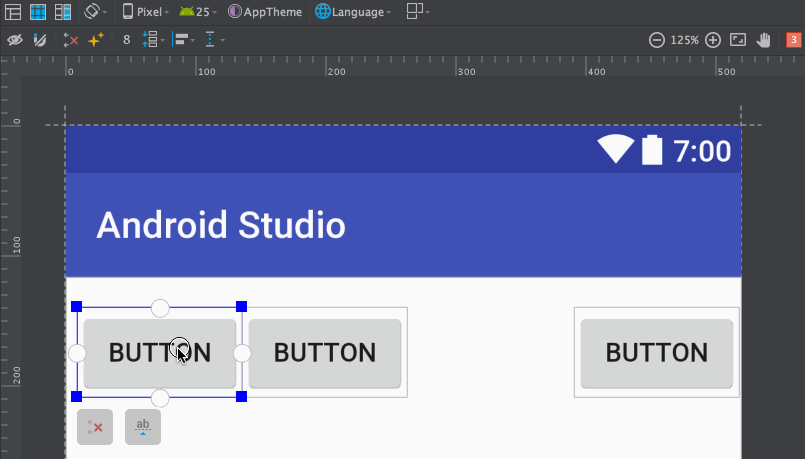Click the WiFi icon in preview status bar
805x459 pixels.
pos(616,149)
